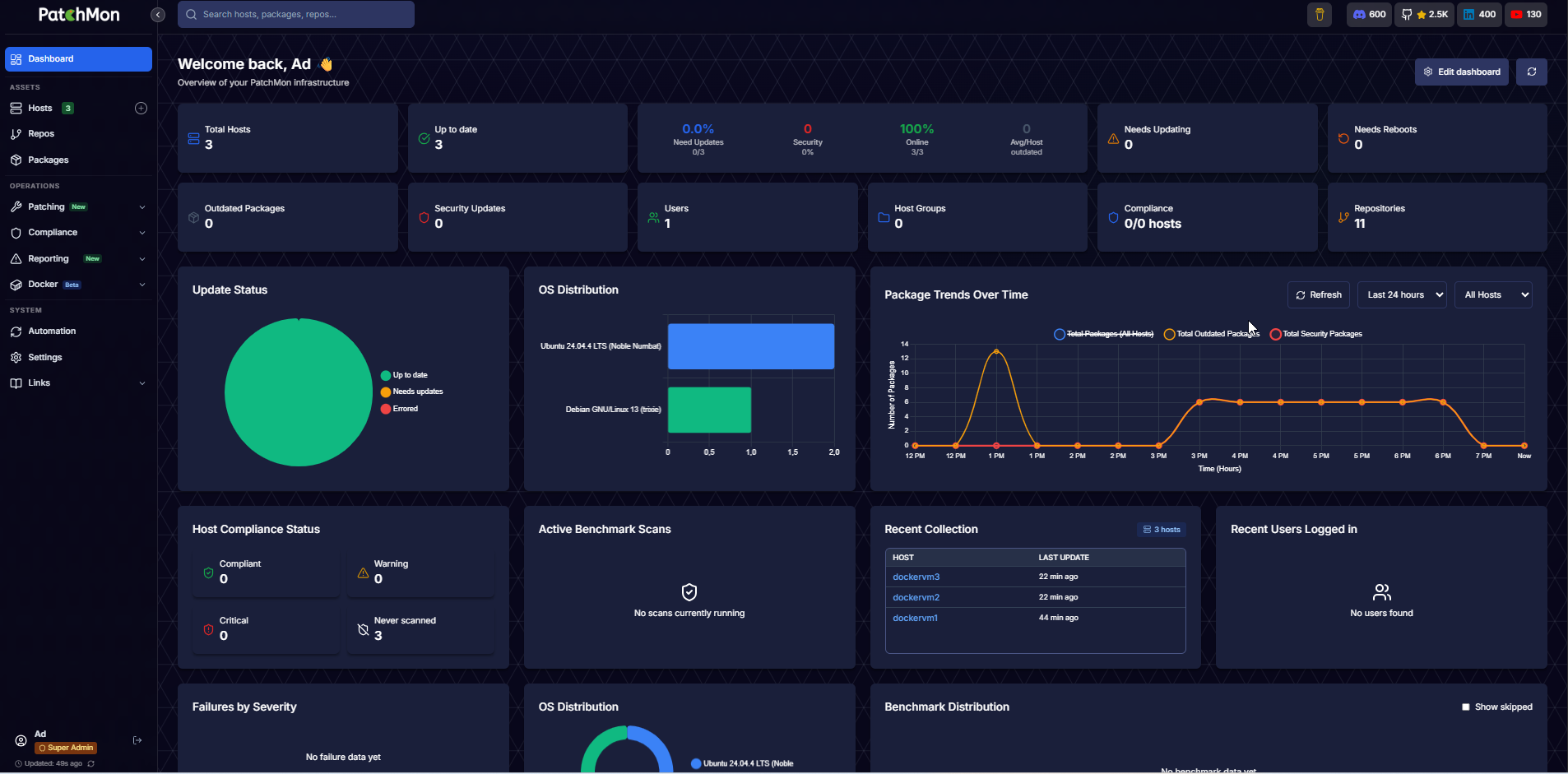This screenshot has height=774, width=1568.
Task: Click the PatchMon logo
Action: [x=79, y=15]
